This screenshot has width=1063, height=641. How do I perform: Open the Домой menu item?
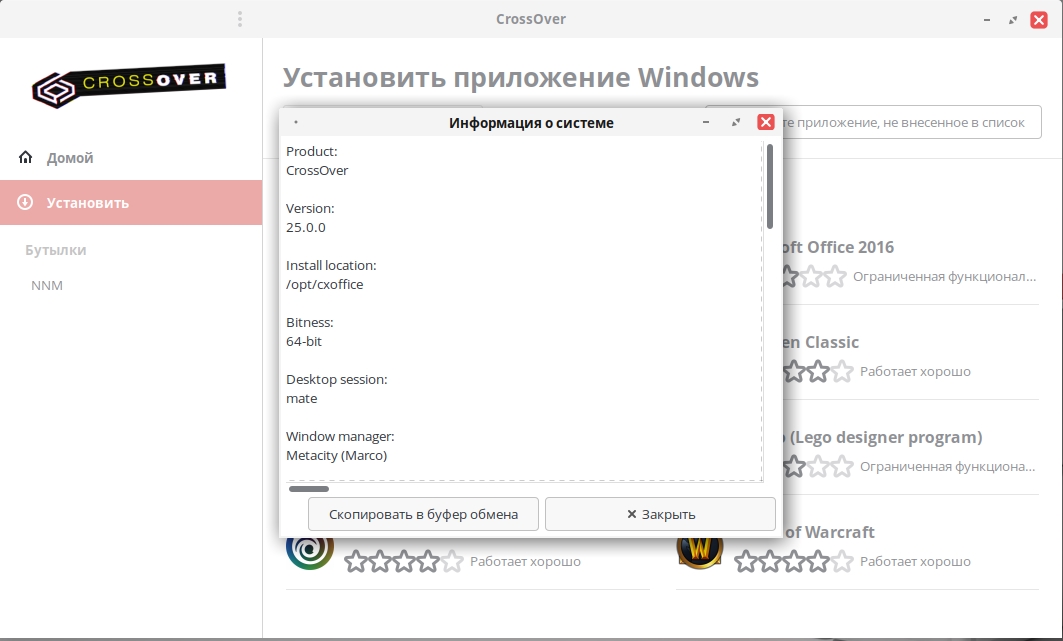(70, 158)
